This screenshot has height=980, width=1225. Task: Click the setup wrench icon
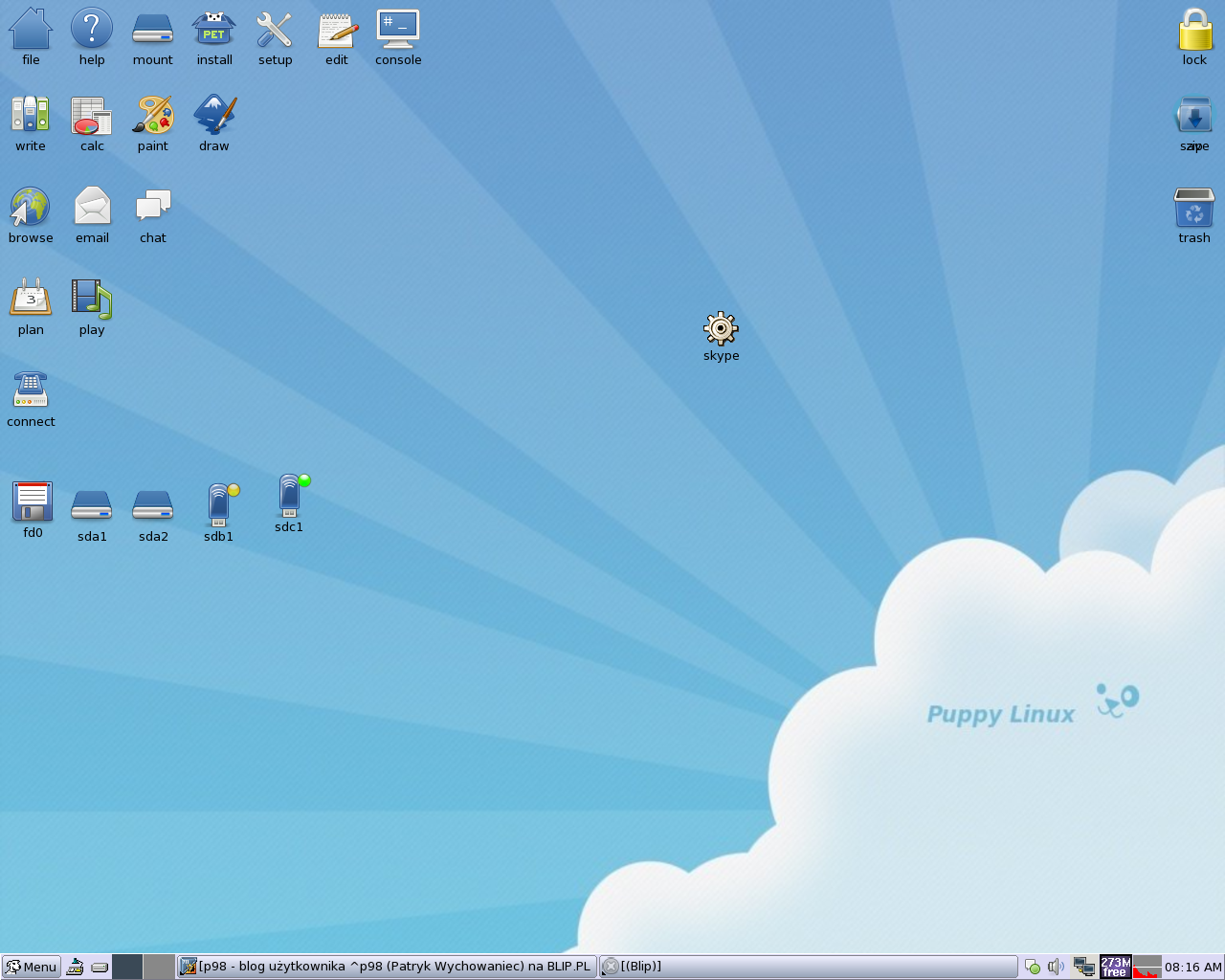click(x=275, y=31)
